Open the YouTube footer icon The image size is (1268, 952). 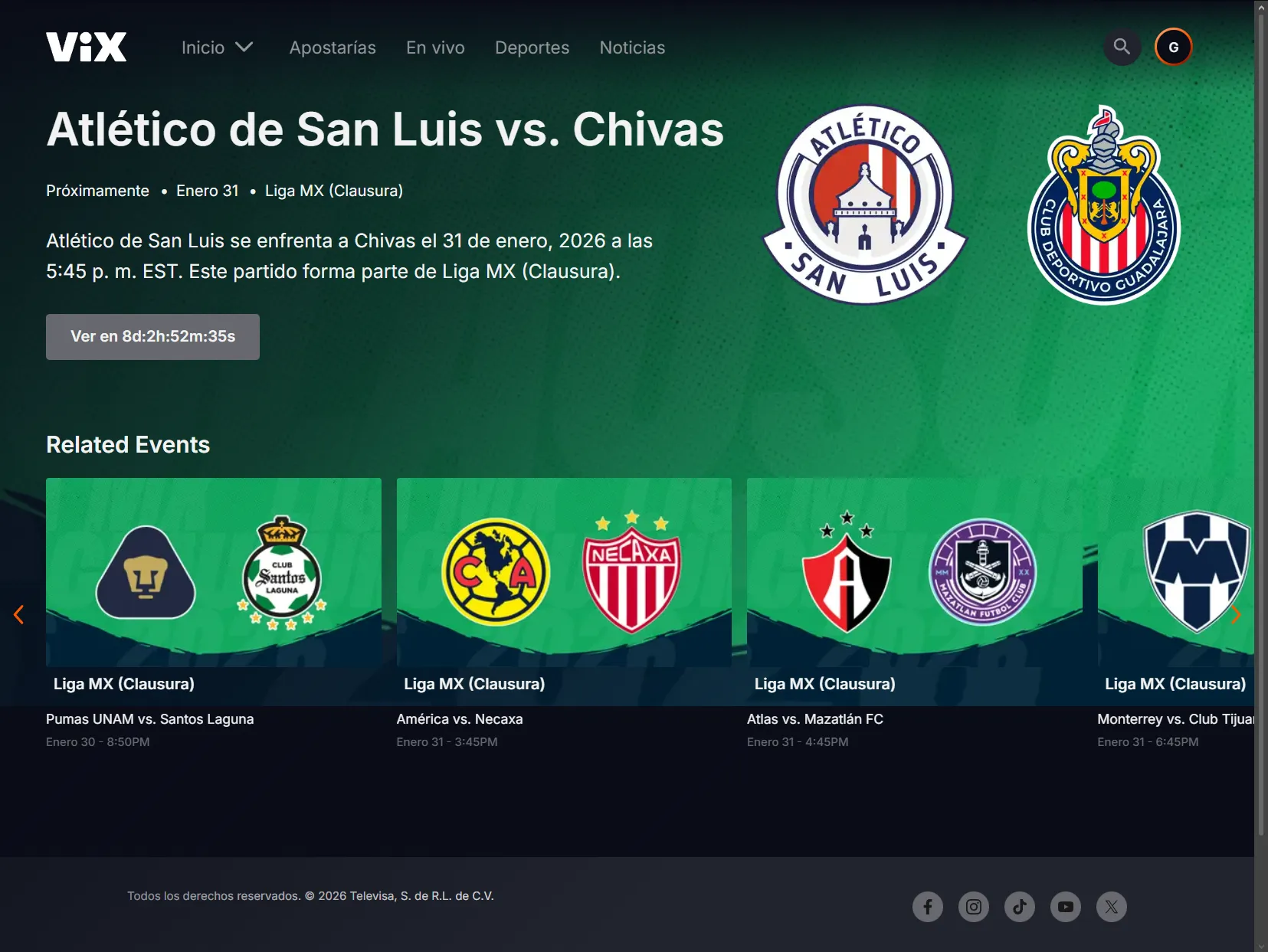(1065, 907)
